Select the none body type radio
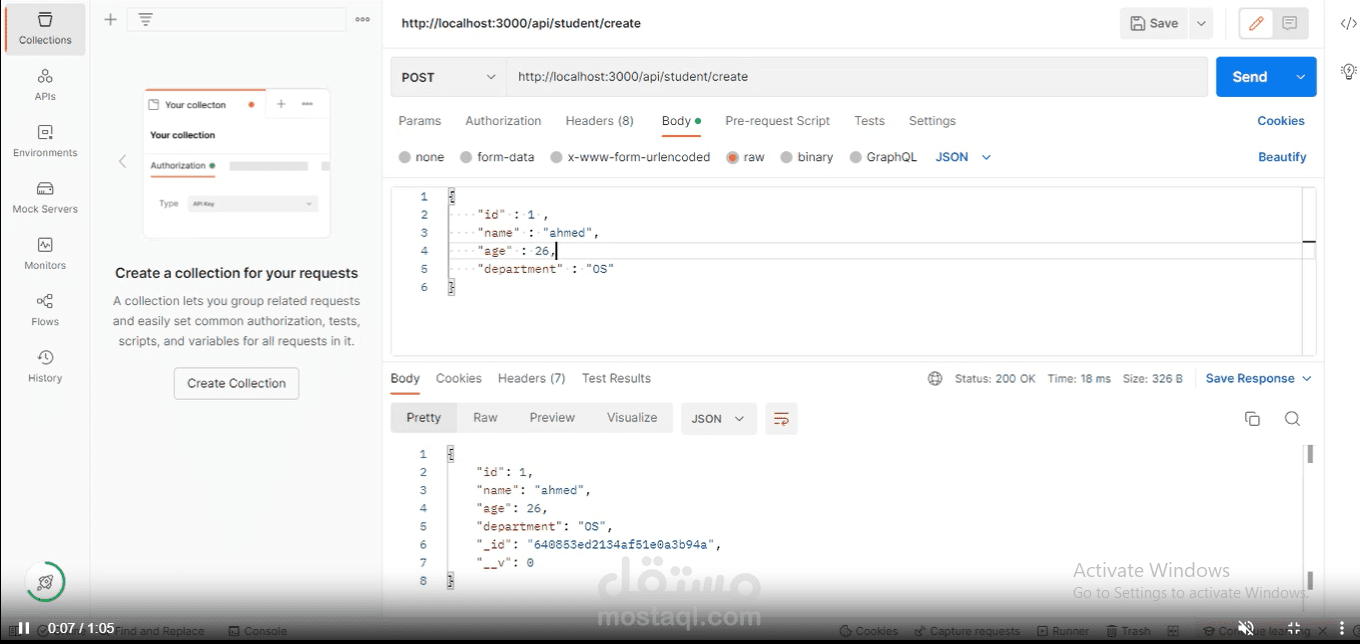The height and width of the screenshot is (644, 1360). coord(404,157)
